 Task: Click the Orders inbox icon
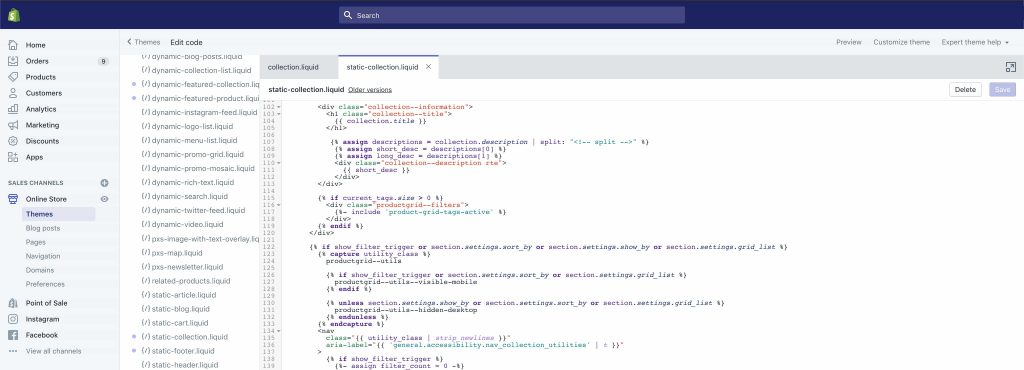coord(13,61)
